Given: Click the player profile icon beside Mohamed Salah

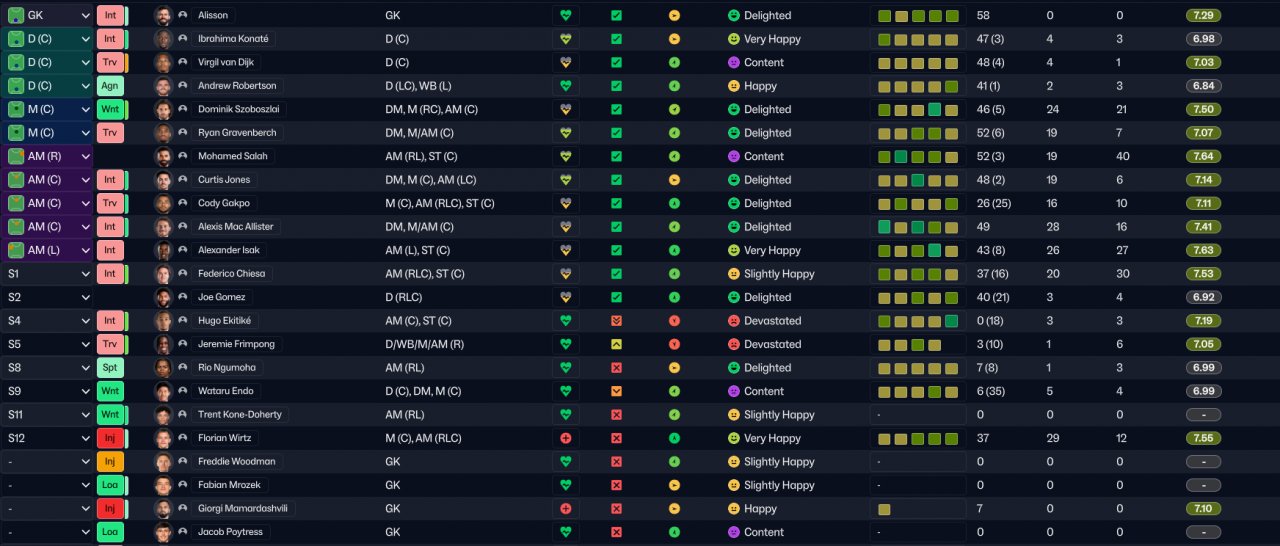Looking at the screenshot, I should [182, 157].
